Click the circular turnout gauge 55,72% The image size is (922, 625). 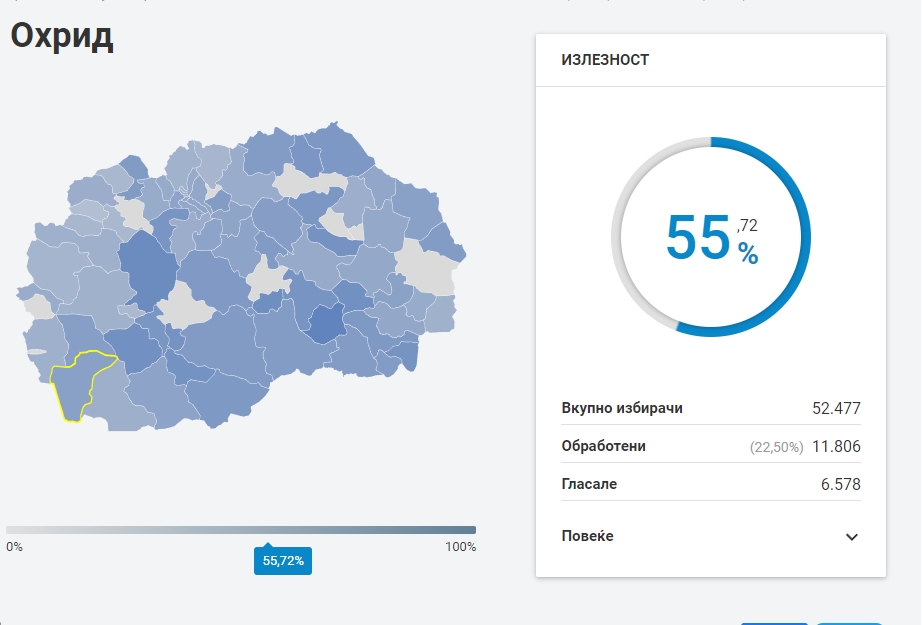[711, 237]
